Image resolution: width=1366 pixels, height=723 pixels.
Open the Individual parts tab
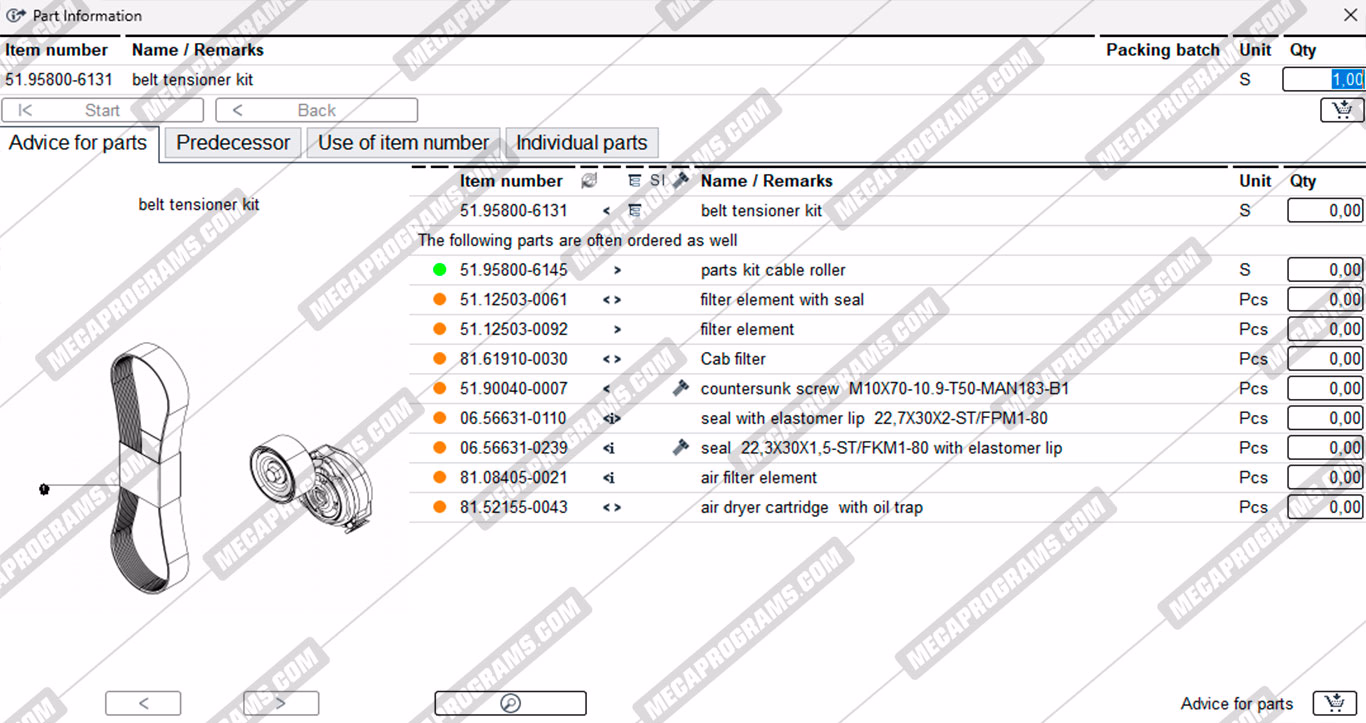tap(581, 143)
